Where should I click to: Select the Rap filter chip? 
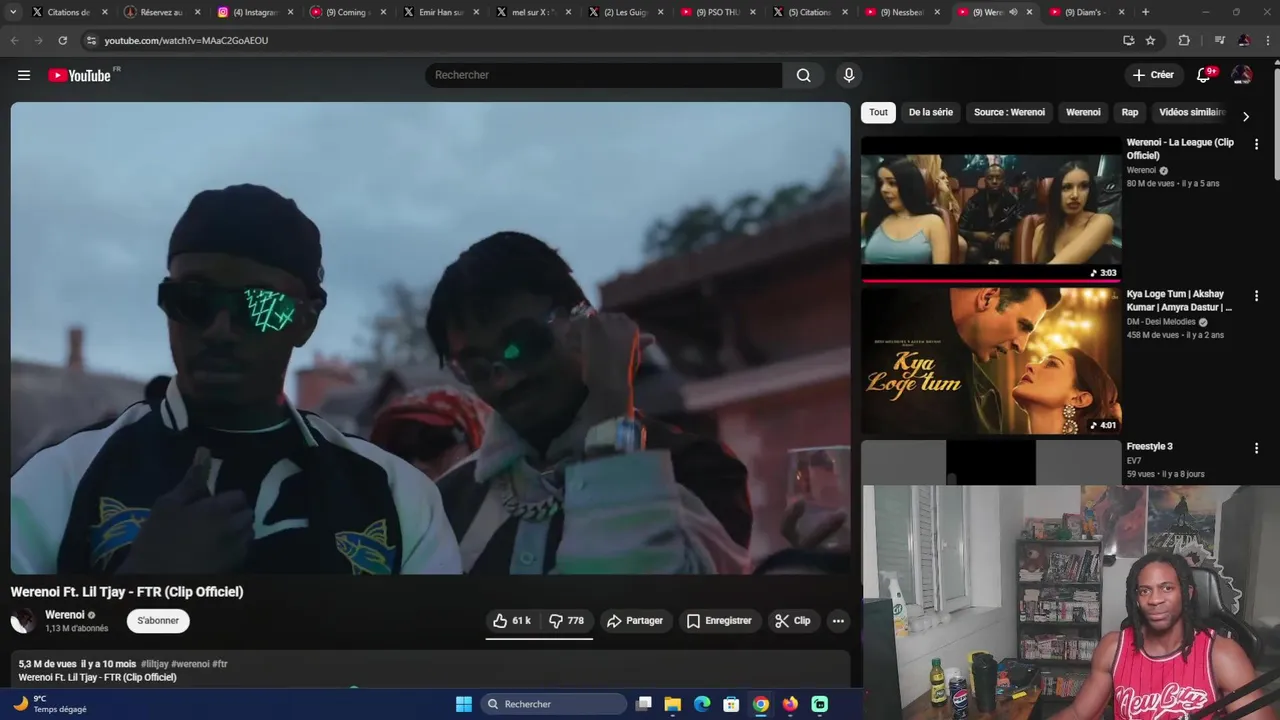click(1130, 112)
